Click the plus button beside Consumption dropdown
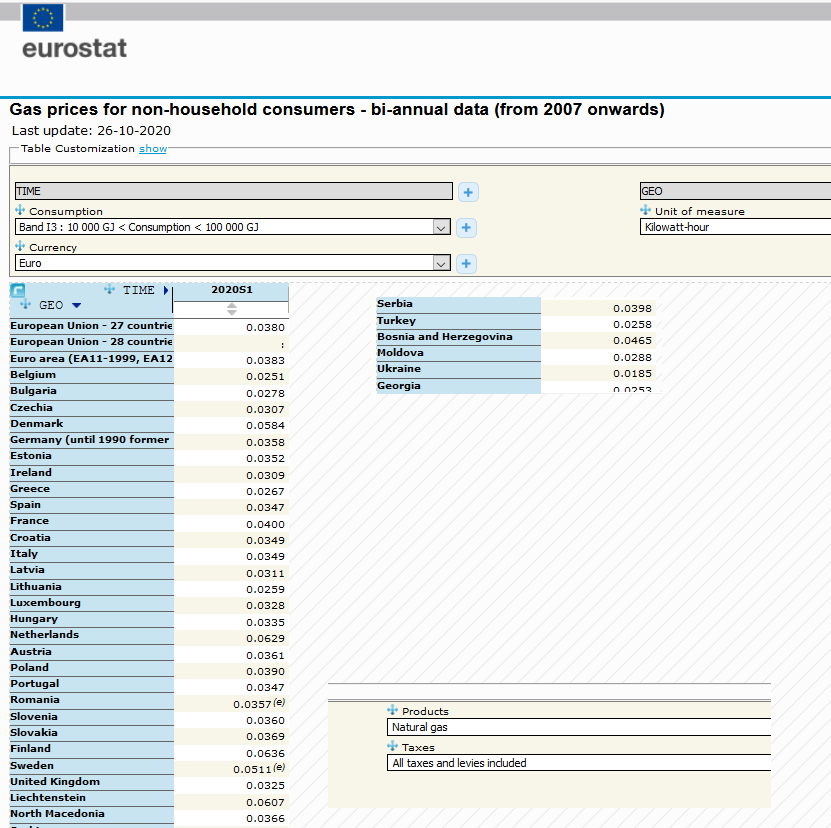This screenshot has width=831, height=828. (466, 227)
